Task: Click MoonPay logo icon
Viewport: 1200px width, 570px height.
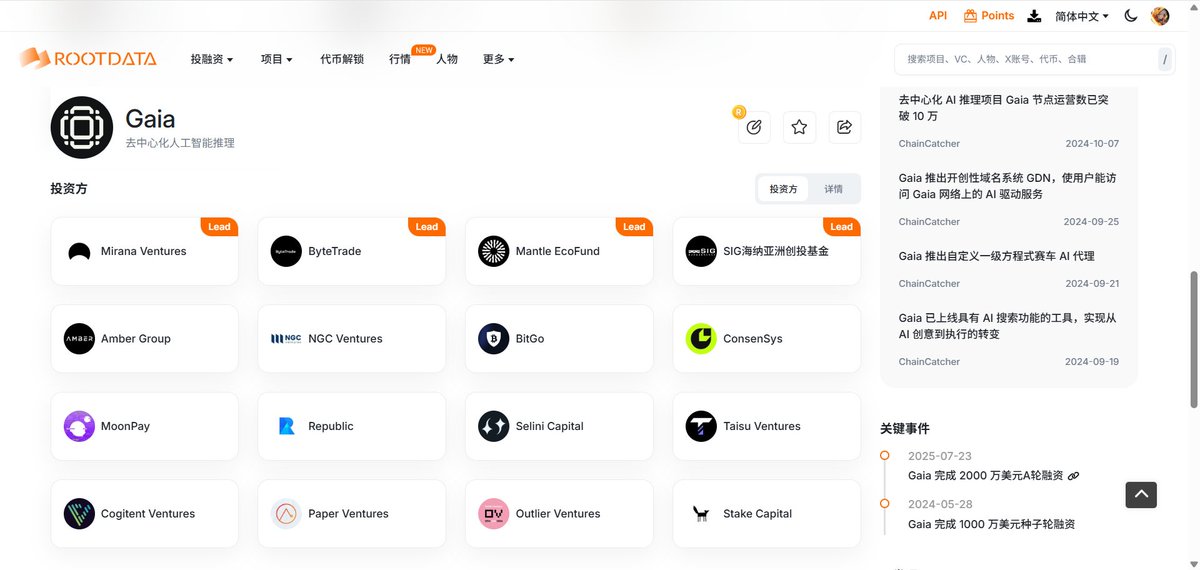Action: point(79,426)
